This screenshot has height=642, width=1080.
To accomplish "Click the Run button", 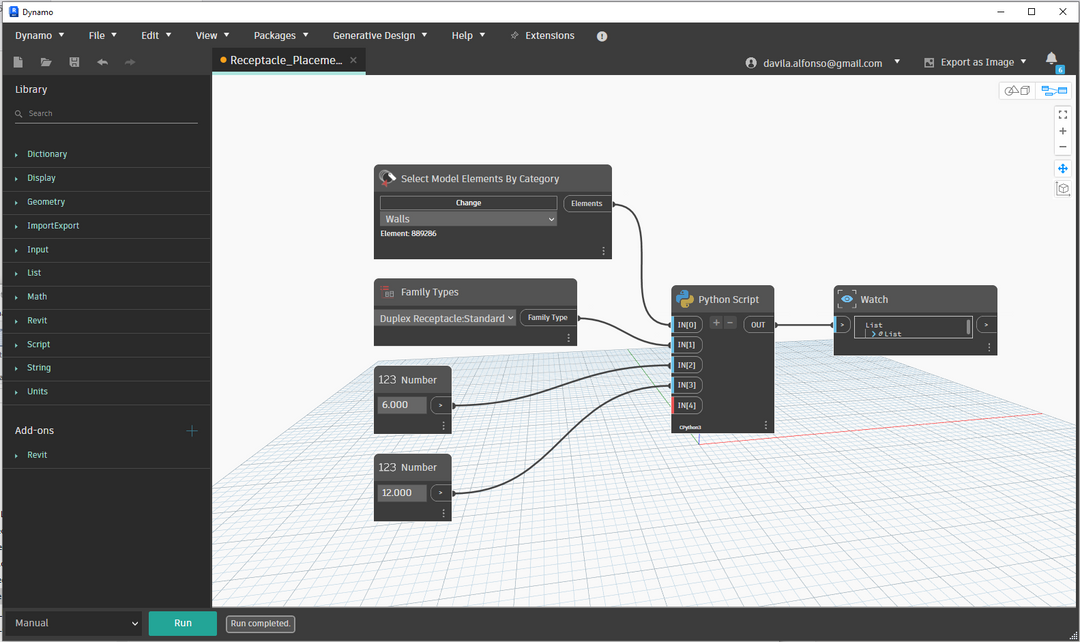I will (183, 623).
